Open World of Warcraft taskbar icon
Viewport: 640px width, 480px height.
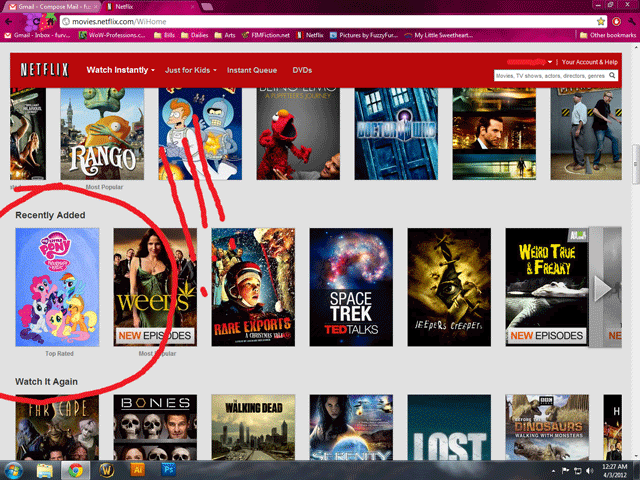pos(107,471)
